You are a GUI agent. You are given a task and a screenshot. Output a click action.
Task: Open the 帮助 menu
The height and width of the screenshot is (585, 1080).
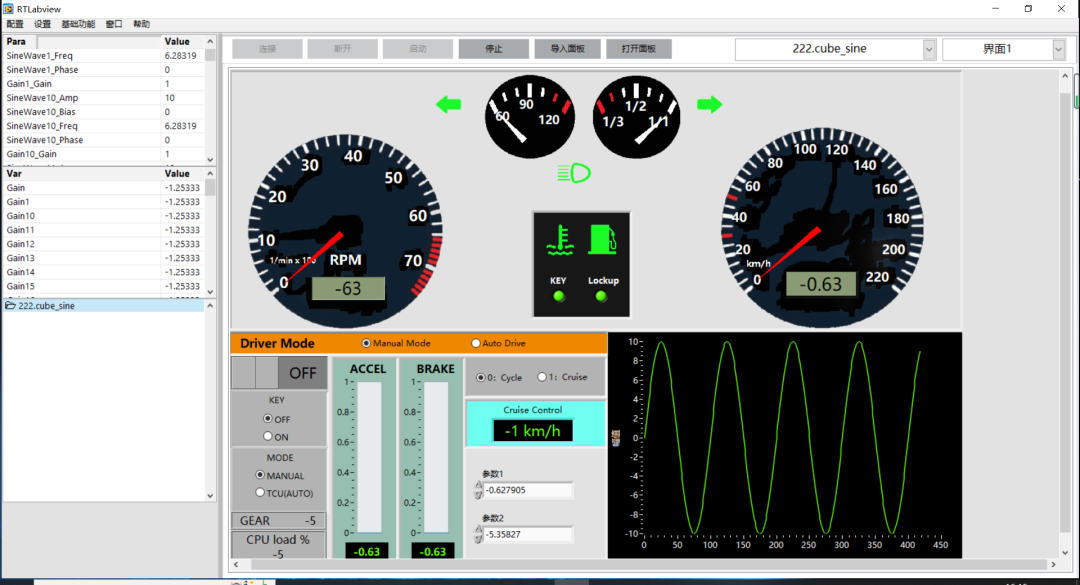tap(141, 24)
